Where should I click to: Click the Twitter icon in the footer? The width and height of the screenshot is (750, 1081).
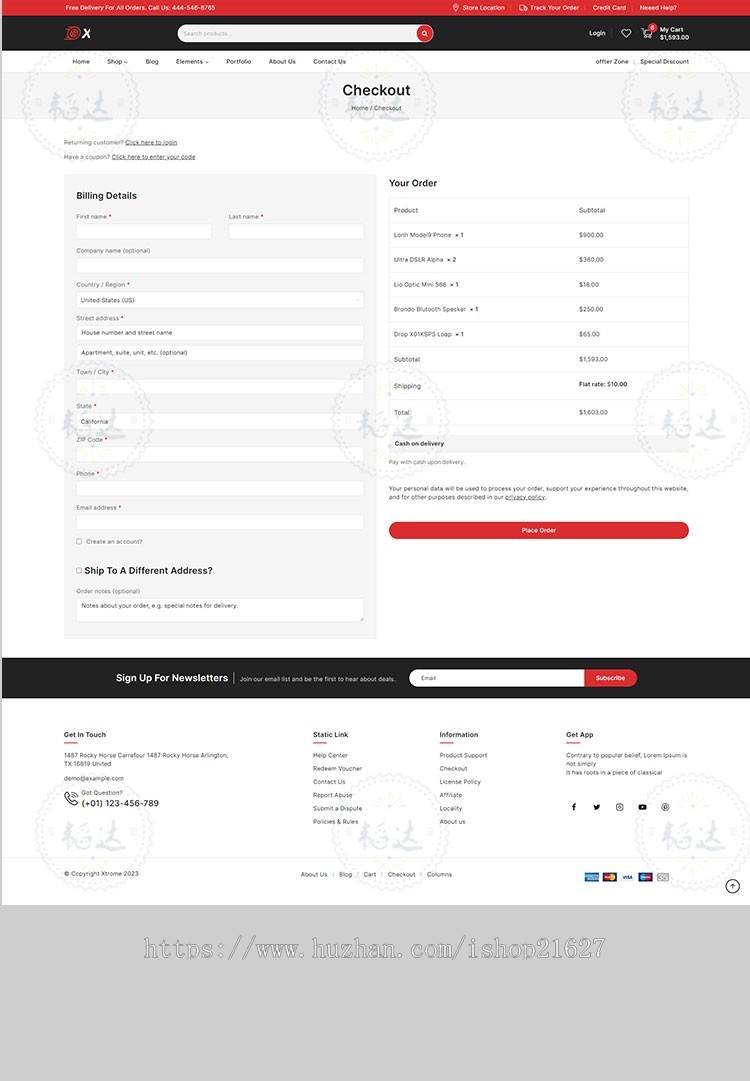pos(596,807)
